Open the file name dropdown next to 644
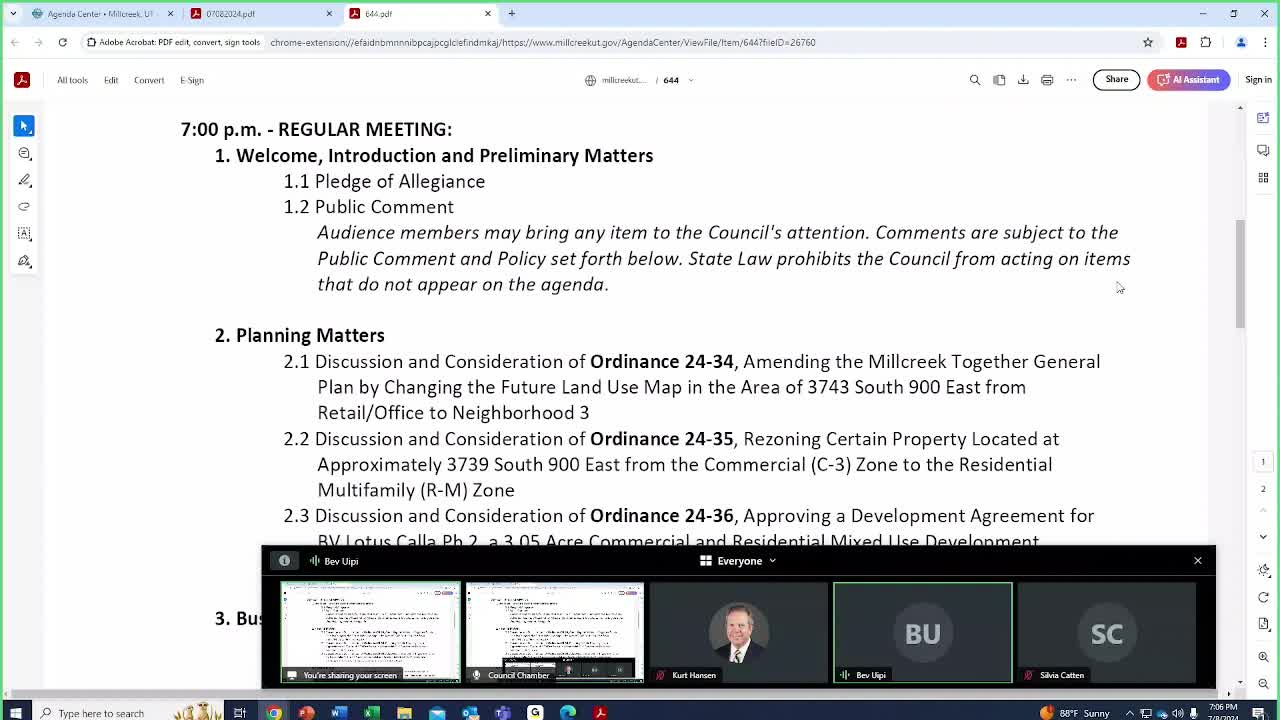The width and height of the screenshot is (1280, 720). click(690, 80)
